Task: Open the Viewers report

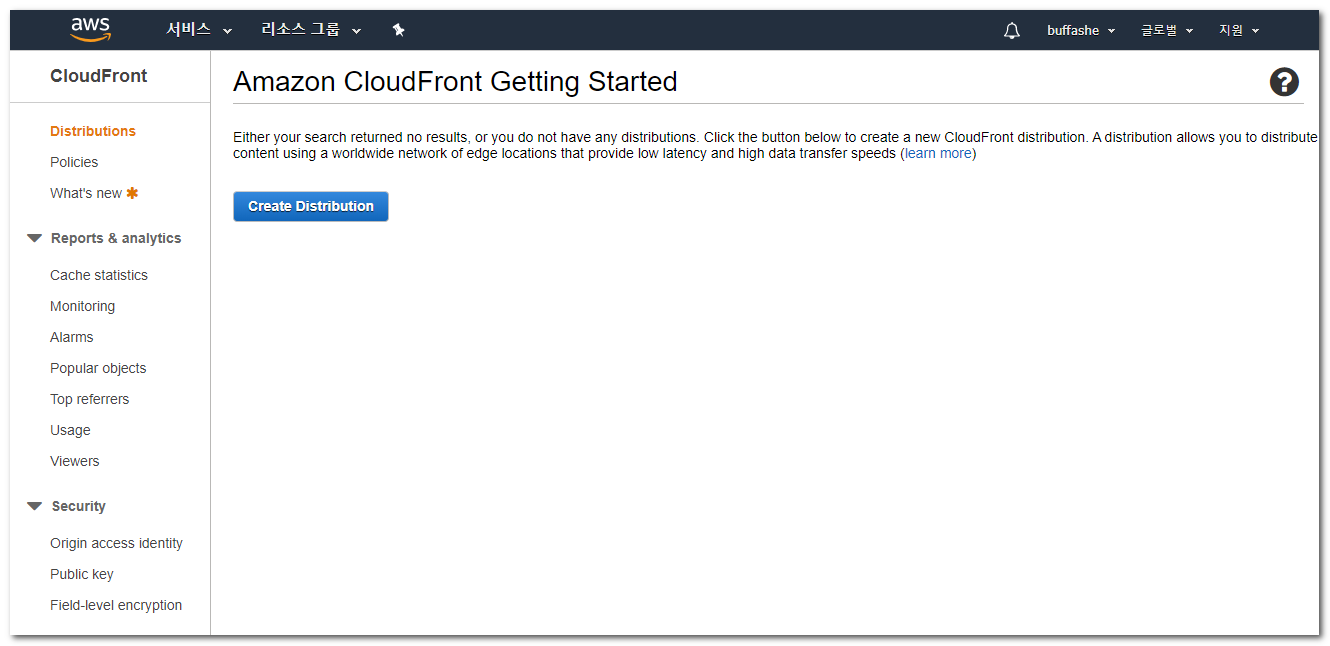Action: tap(75, 461)
